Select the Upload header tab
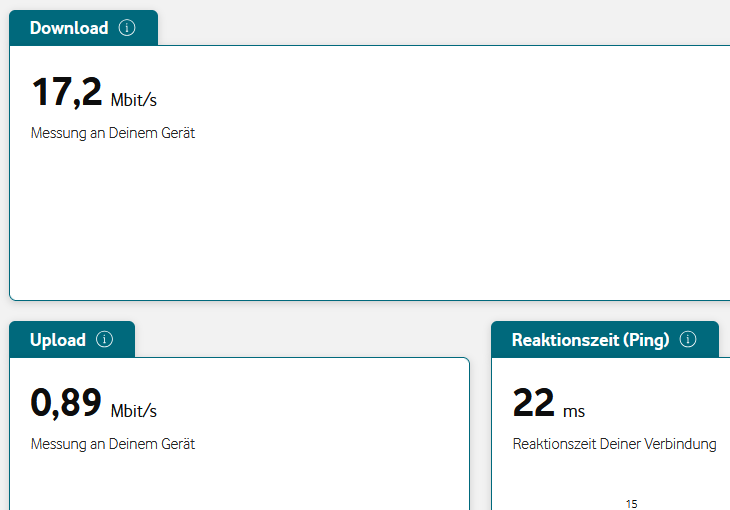 pos(58,340)
